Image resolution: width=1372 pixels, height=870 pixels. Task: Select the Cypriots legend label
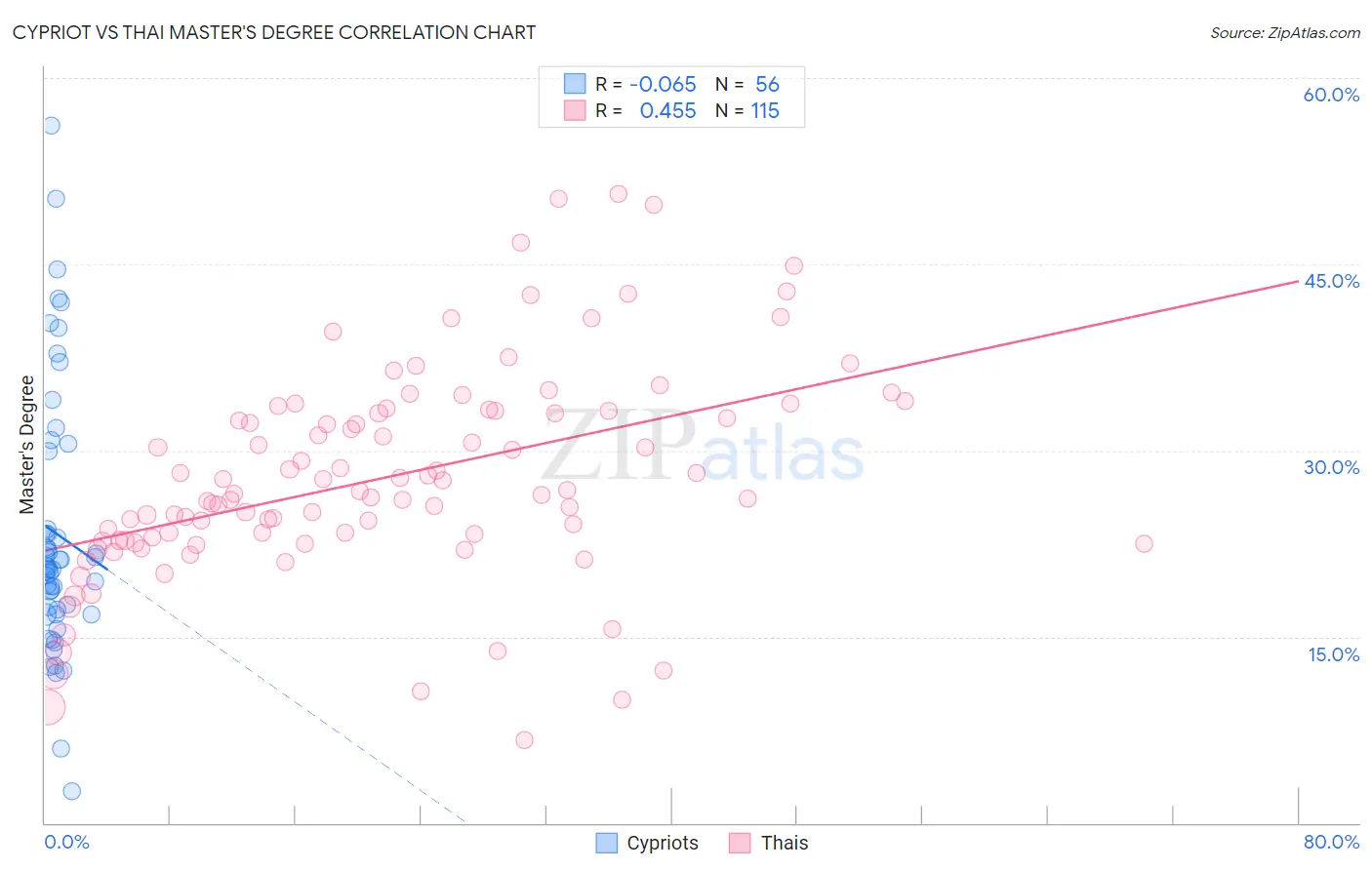coord(663,843)
